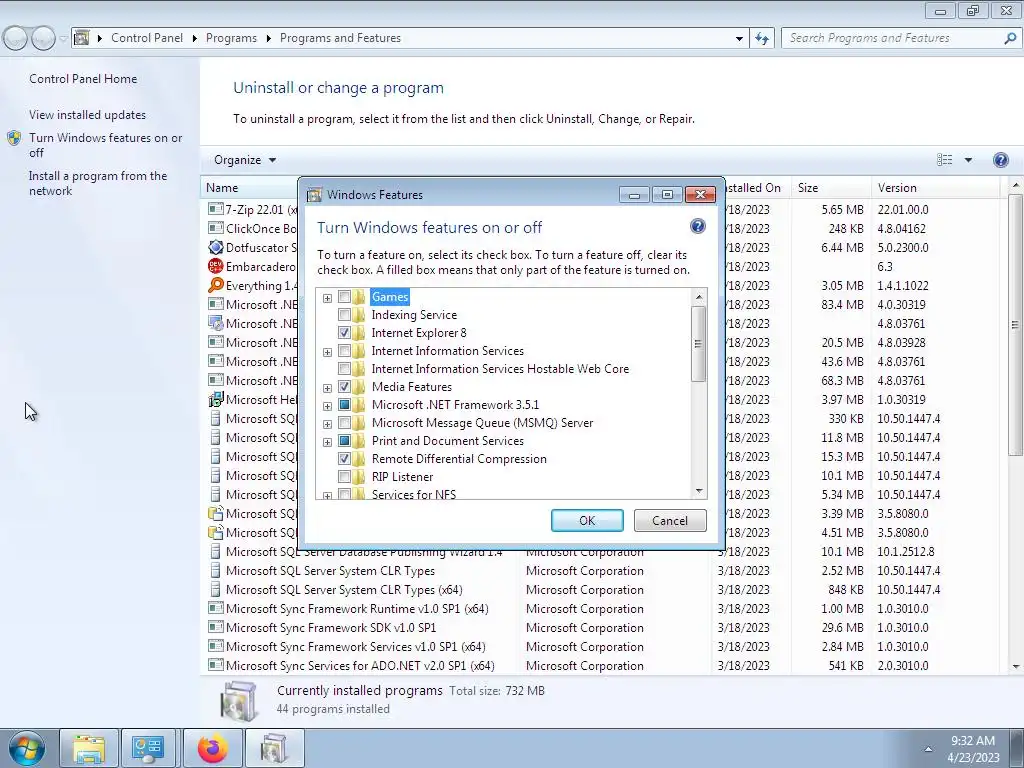This screenshot has width=1024, height=768.
Task: Click the Programs and Features taskbar icon
Action: tap(274, 748)
